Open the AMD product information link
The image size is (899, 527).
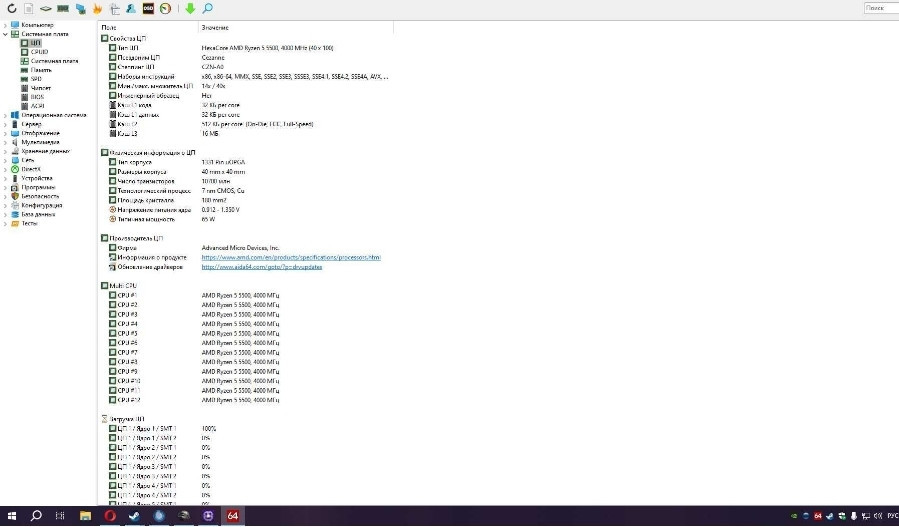point(291,257)
